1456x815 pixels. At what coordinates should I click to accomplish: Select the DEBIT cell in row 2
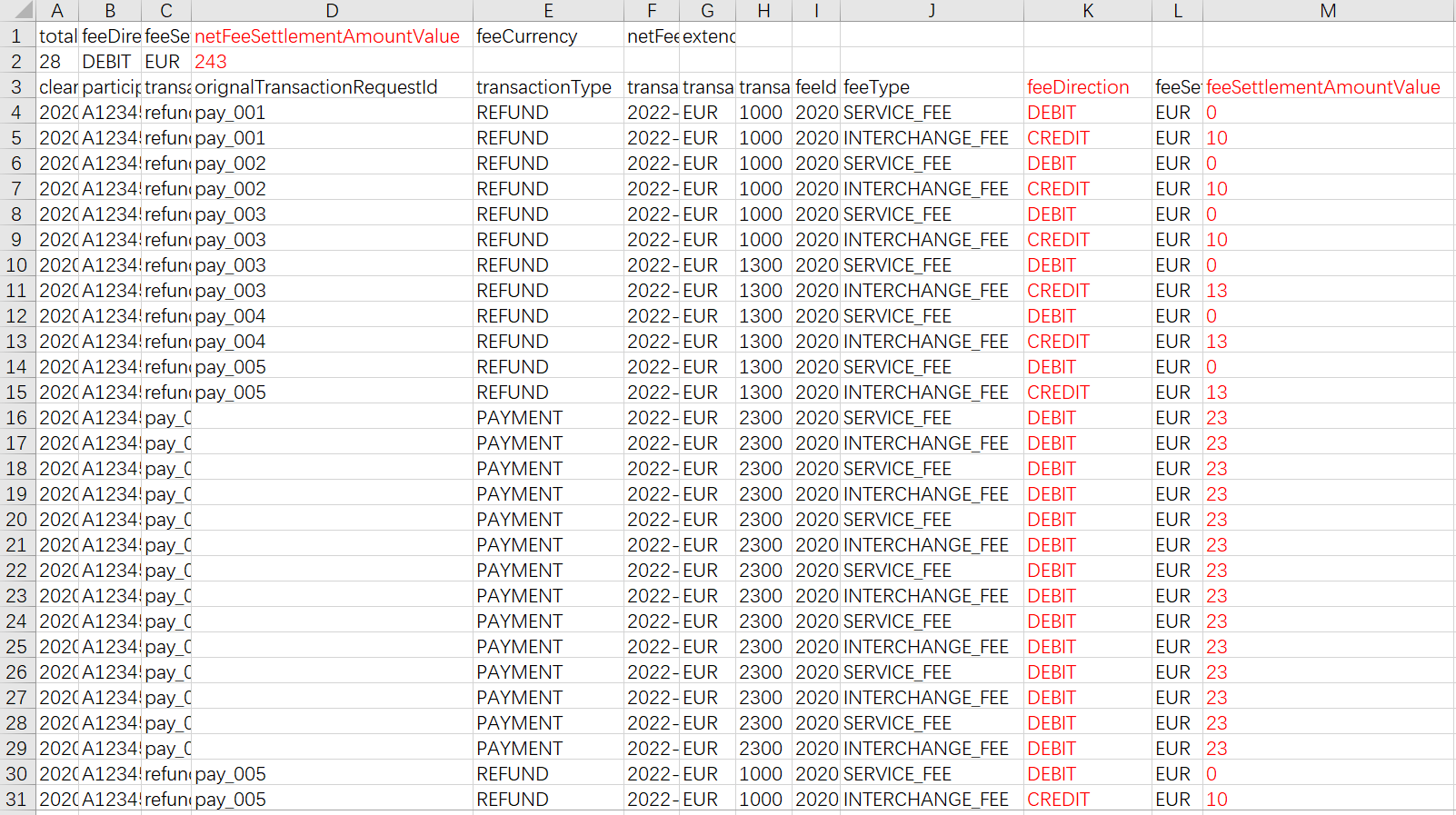(x=107, y=62)
